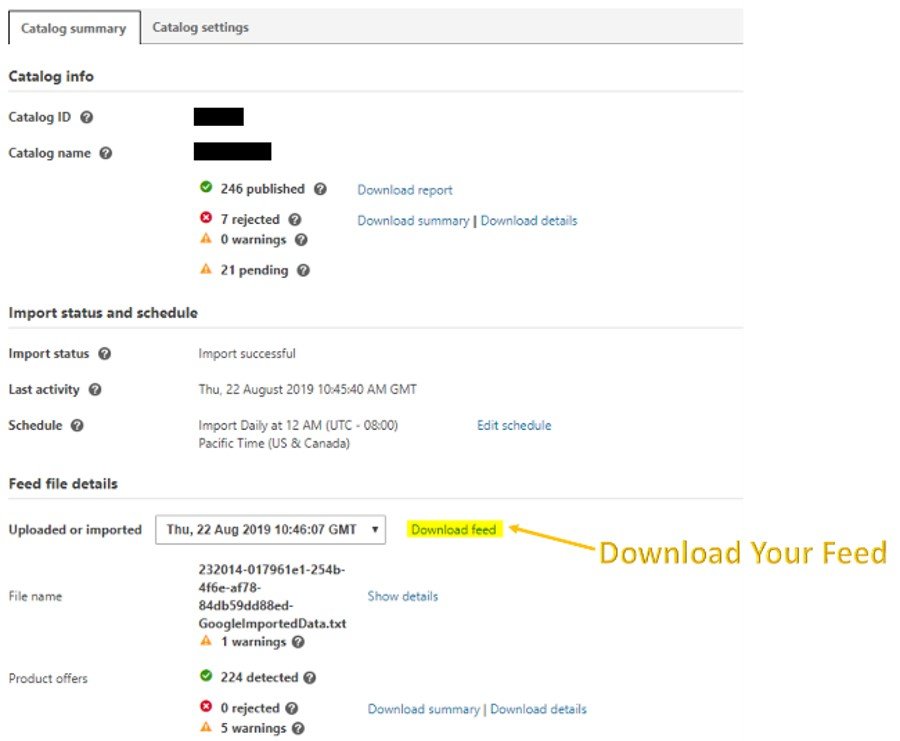Viewport: 900px width, 741px height.
Task: Open the Uploaded or imported date dropdown
Action: click(x=270, y=530)
